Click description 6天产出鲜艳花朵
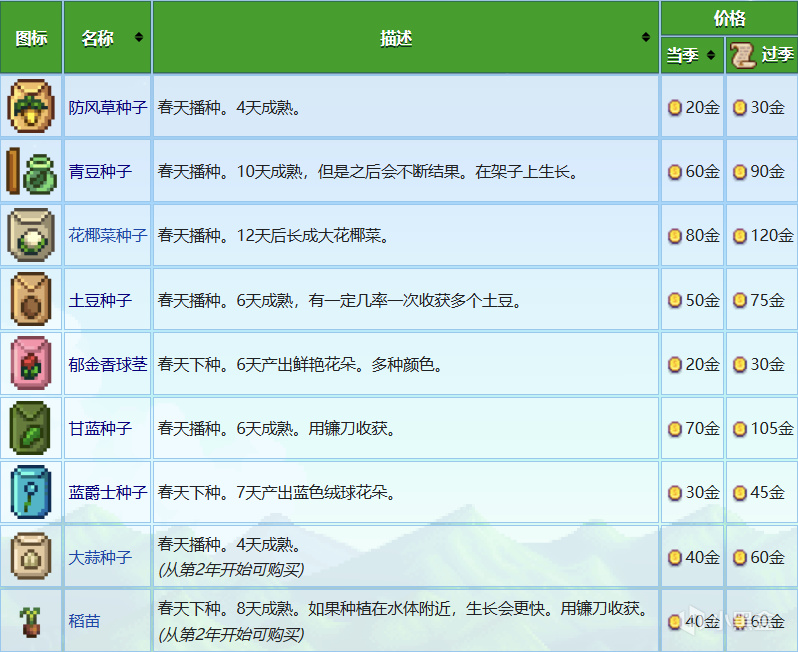The image size is (798, 652). 300,364
